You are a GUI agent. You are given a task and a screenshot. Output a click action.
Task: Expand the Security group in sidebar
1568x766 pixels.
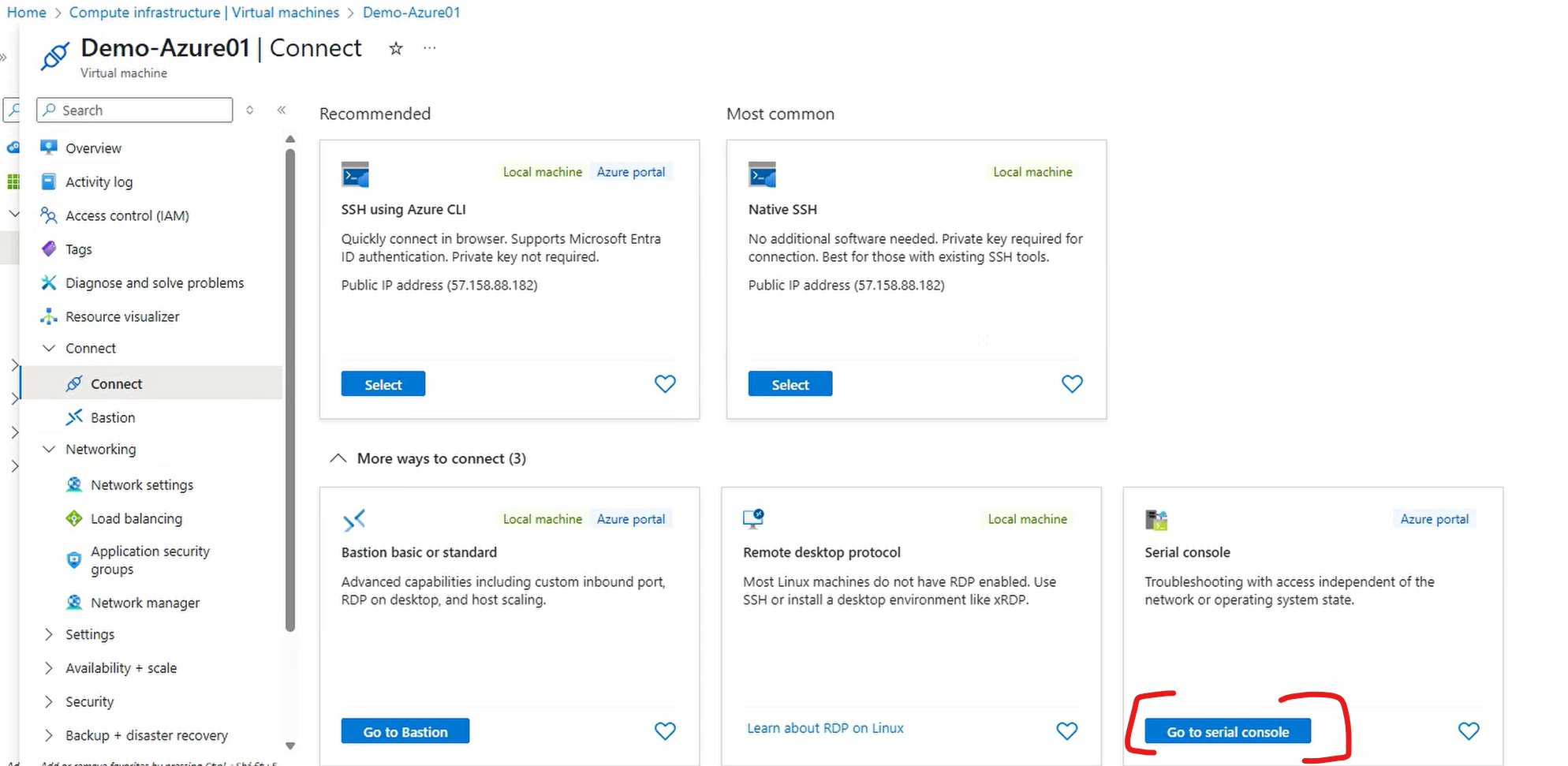click(49, 701)
